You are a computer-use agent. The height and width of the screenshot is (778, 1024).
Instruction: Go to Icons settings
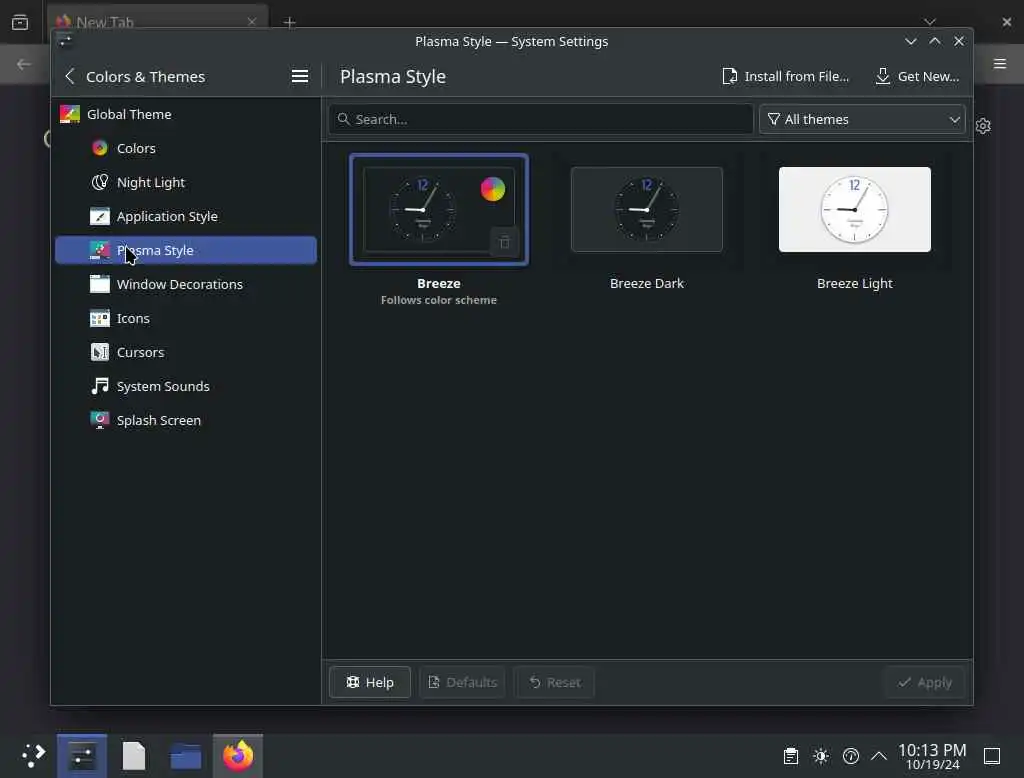(185, 318)
